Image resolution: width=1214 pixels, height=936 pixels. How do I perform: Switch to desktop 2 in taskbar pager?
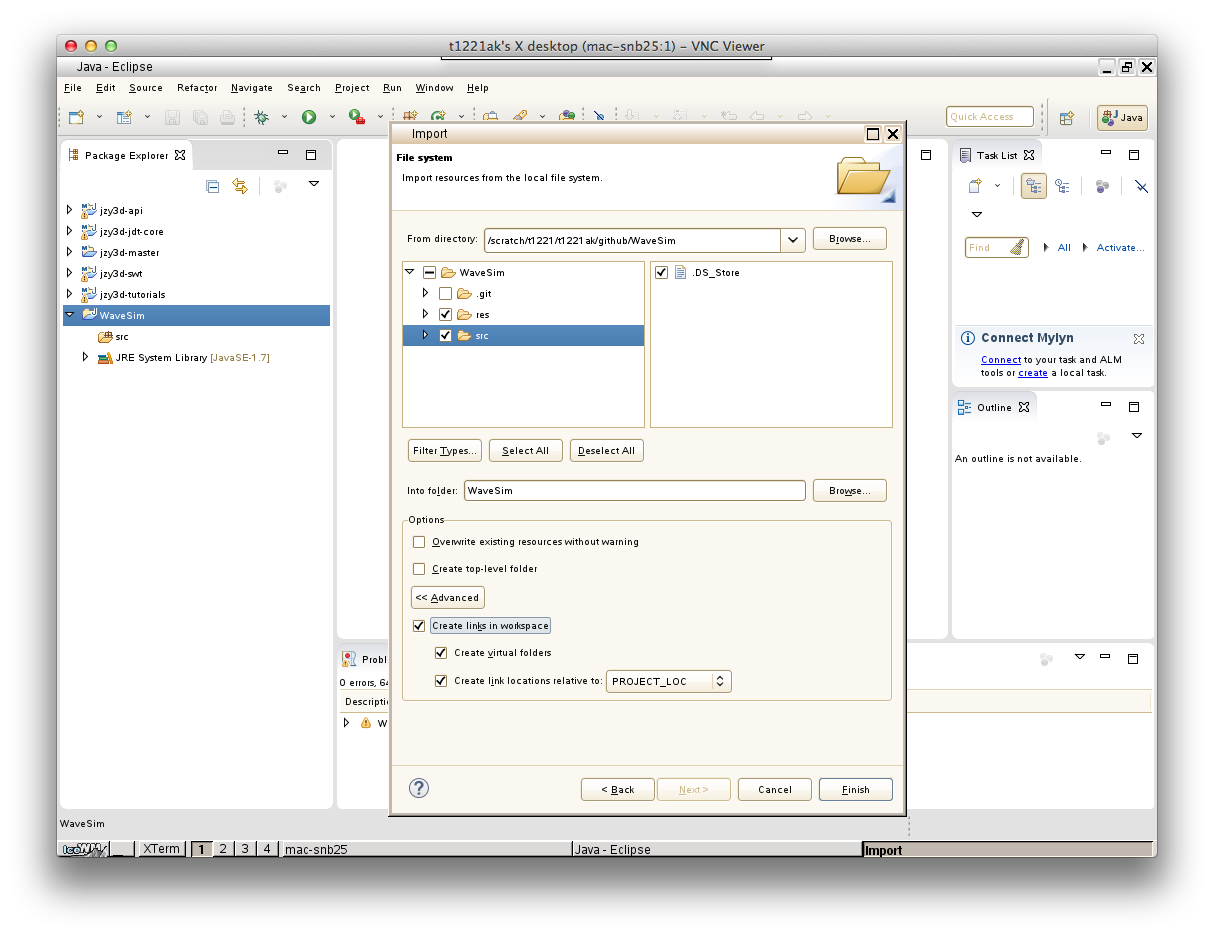click(223, 849)
